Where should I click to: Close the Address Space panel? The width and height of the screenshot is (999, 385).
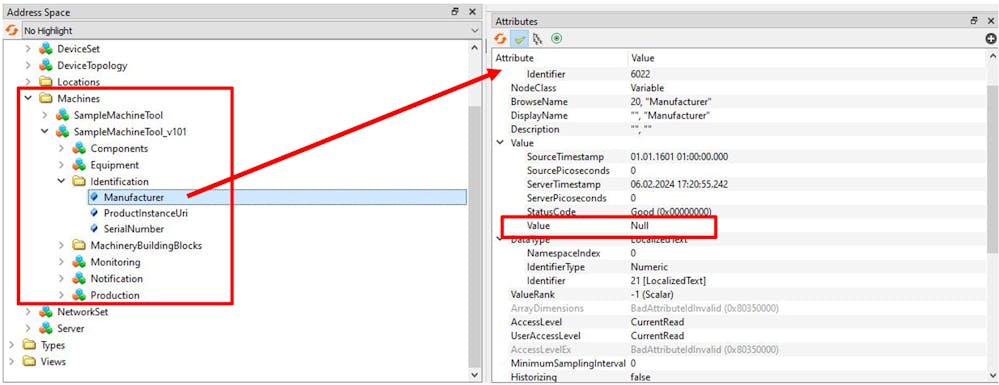click(x=472, y=11)
